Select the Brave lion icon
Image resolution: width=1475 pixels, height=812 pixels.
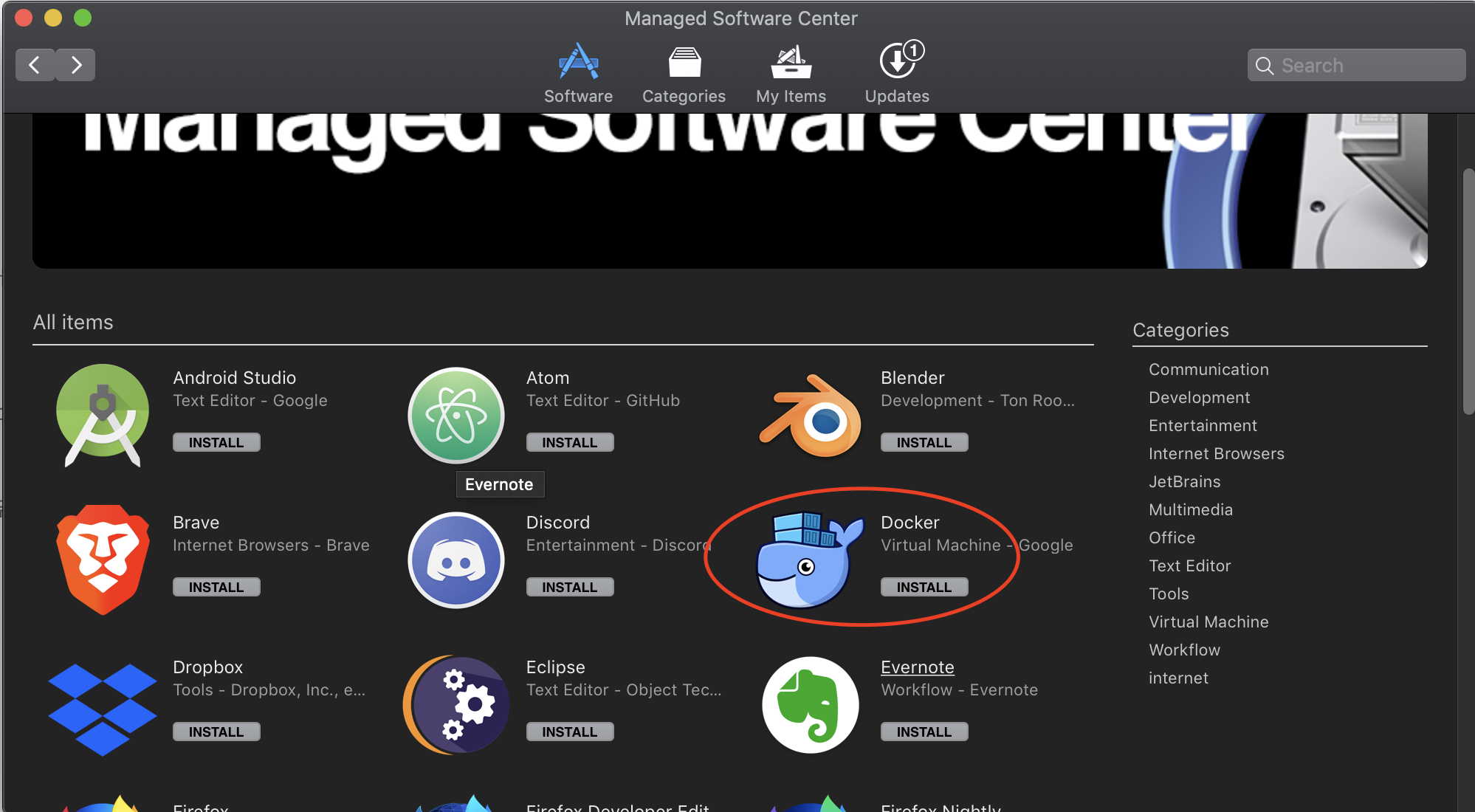coord(103,560)
